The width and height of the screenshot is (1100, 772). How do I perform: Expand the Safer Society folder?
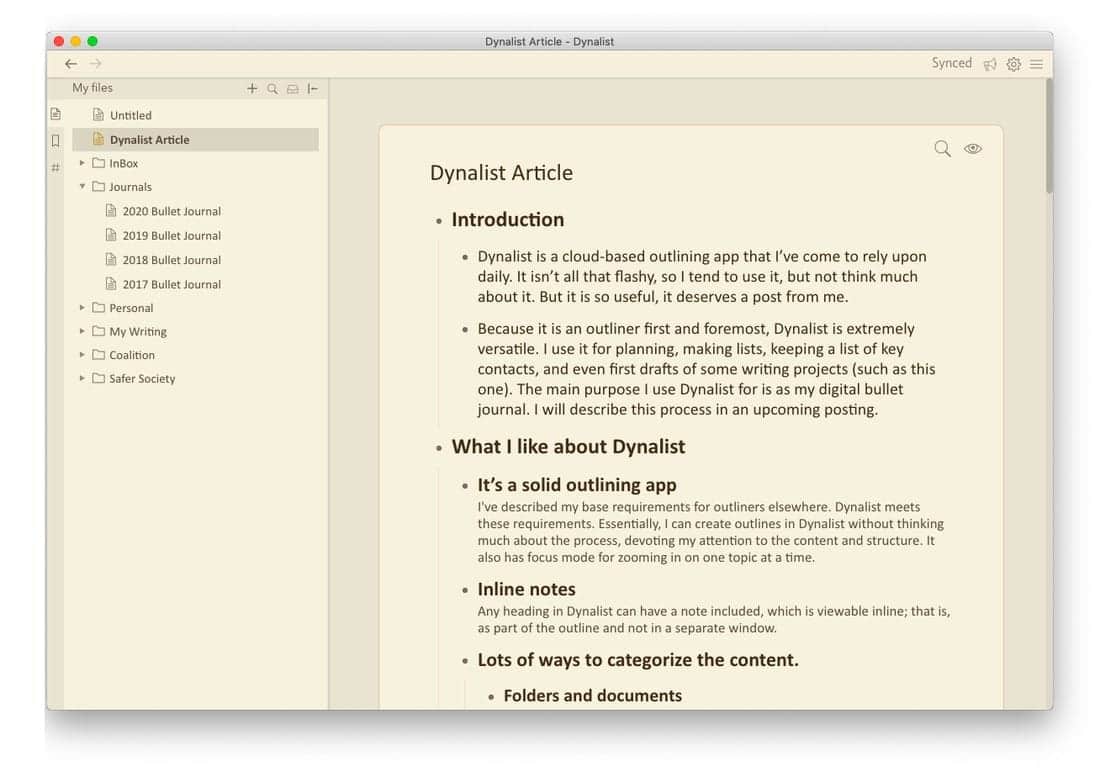(x=82, y=379)
